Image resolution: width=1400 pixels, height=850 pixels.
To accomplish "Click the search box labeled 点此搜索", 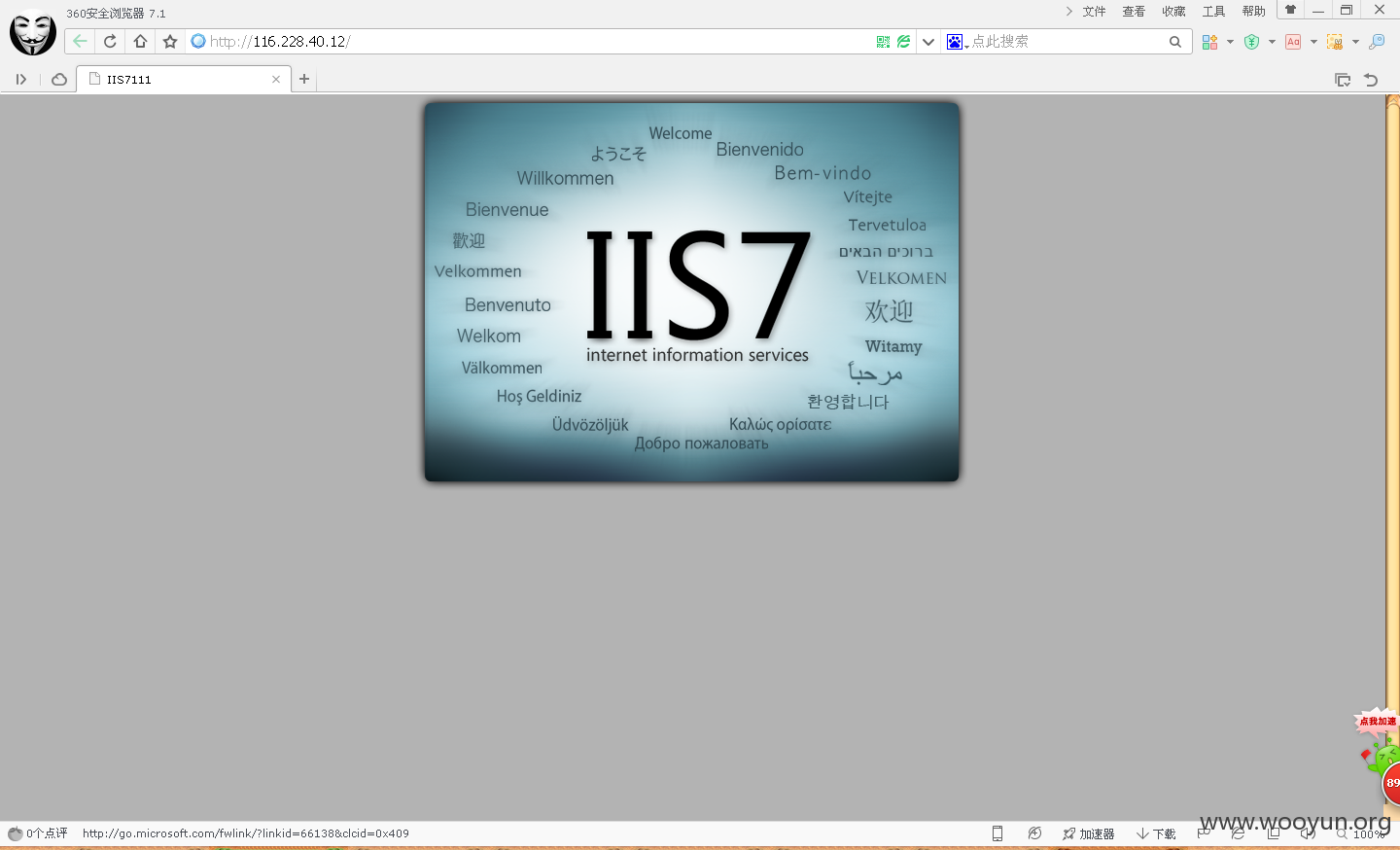I will click(1067, 42).
